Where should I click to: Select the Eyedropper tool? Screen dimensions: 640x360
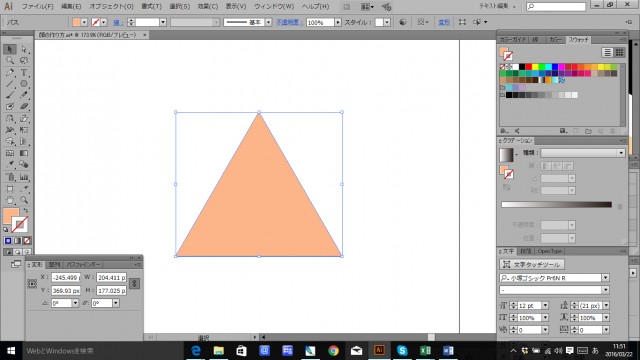click(10, 164)
